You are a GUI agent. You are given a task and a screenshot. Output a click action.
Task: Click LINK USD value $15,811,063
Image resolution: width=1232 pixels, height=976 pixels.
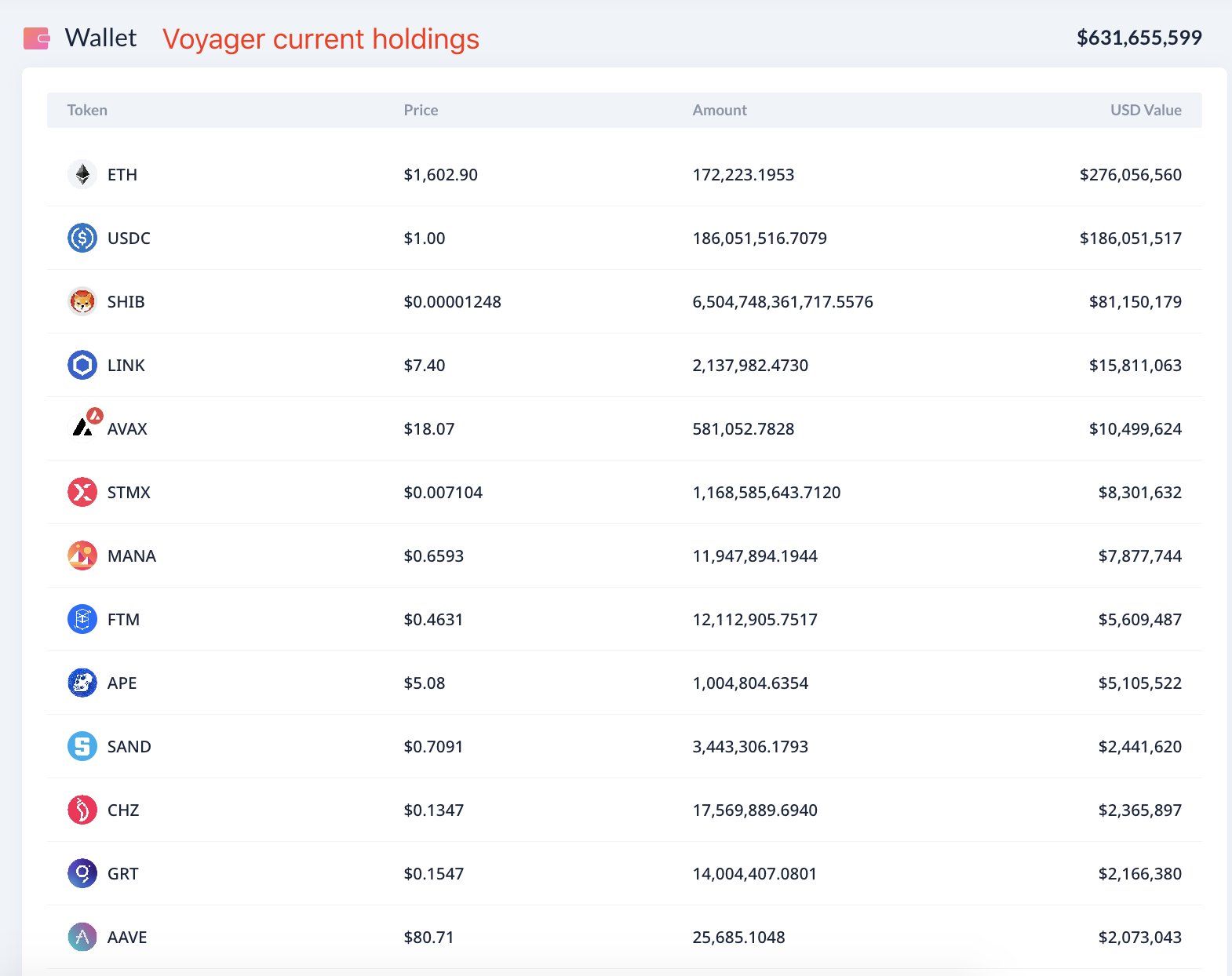pos(1135,365)
